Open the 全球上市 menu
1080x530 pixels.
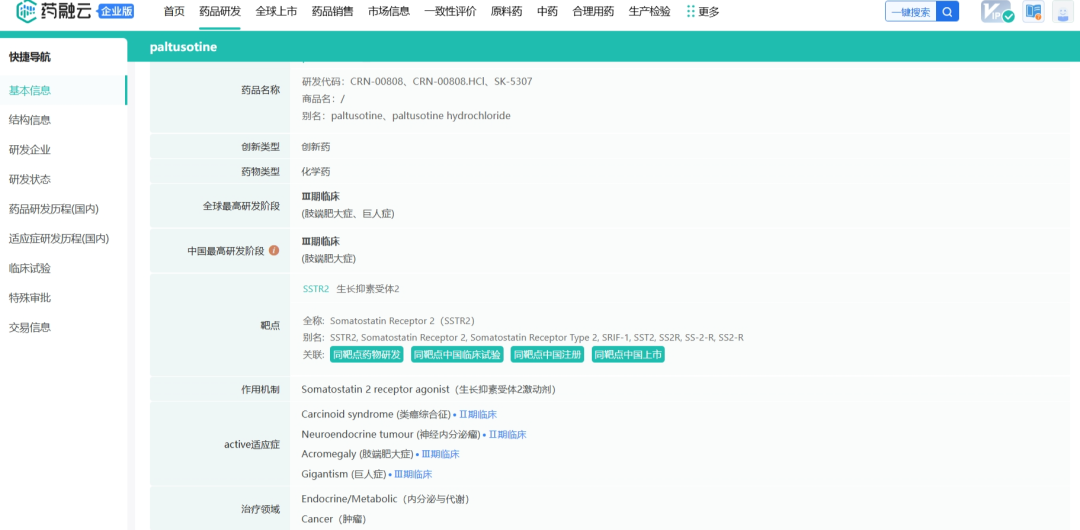[x=276, y=12]
